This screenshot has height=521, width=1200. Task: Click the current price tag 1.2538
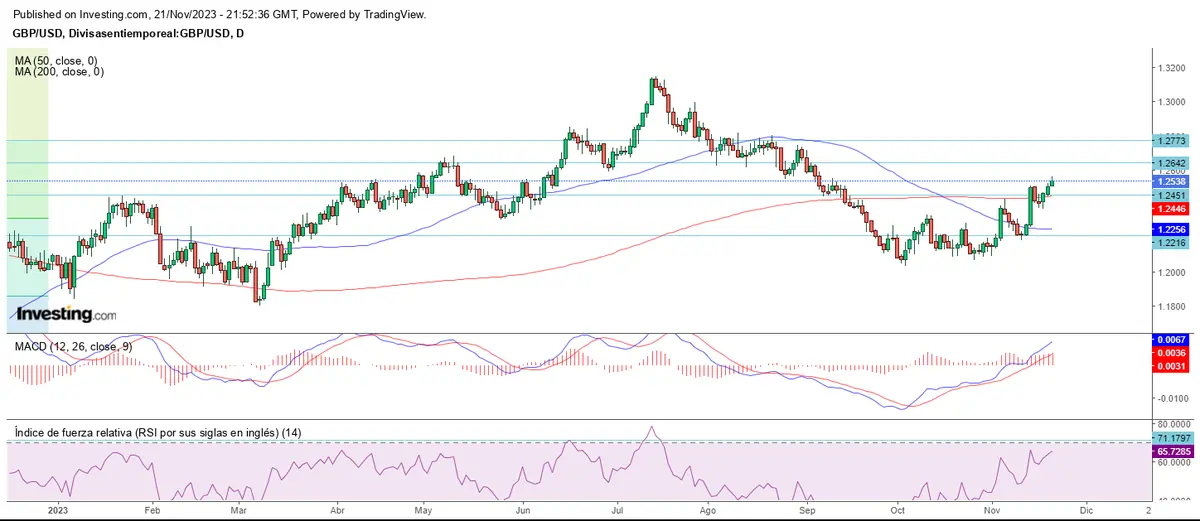tap(1169, 182)
